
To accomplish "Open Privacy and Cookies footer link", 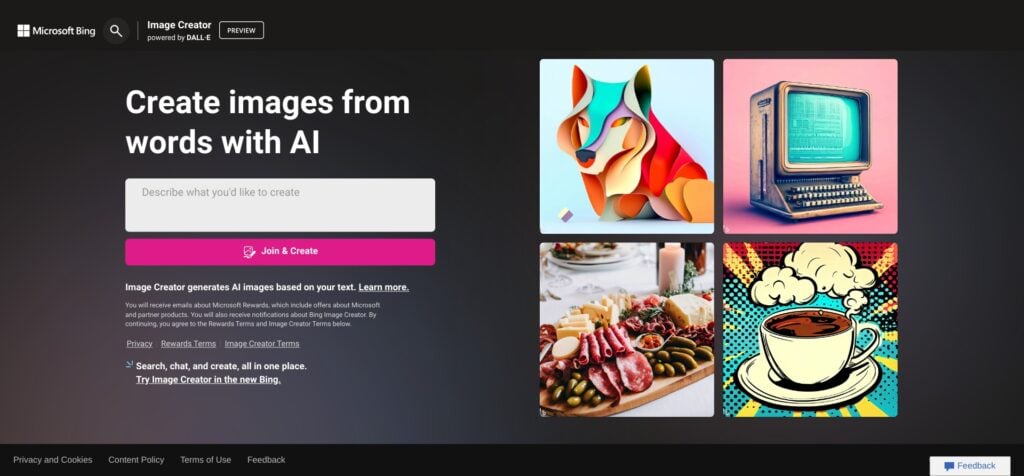I will [x=53, y=460].
